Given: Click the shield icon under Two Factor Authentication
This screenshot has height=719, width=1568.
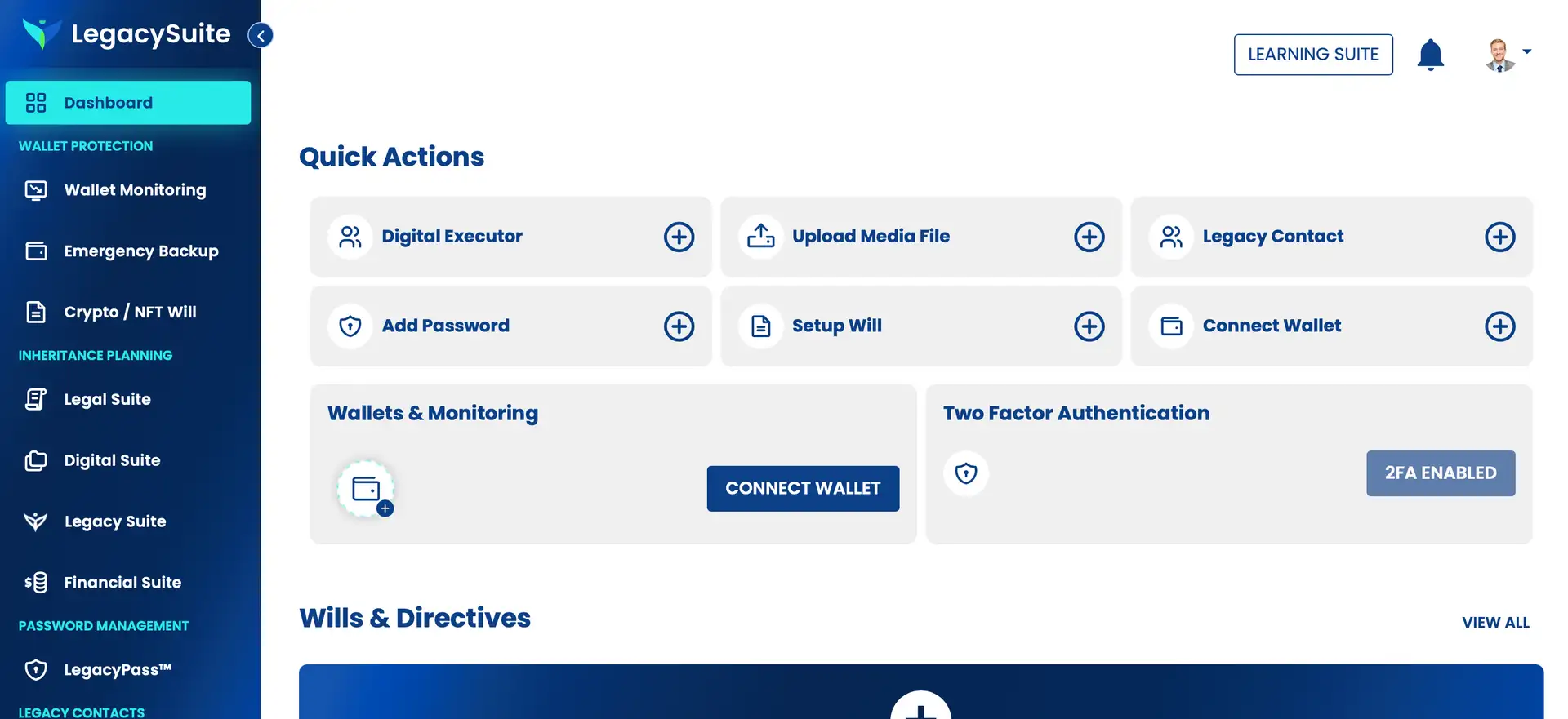Looking at the screenshot, I should (966, 473).
